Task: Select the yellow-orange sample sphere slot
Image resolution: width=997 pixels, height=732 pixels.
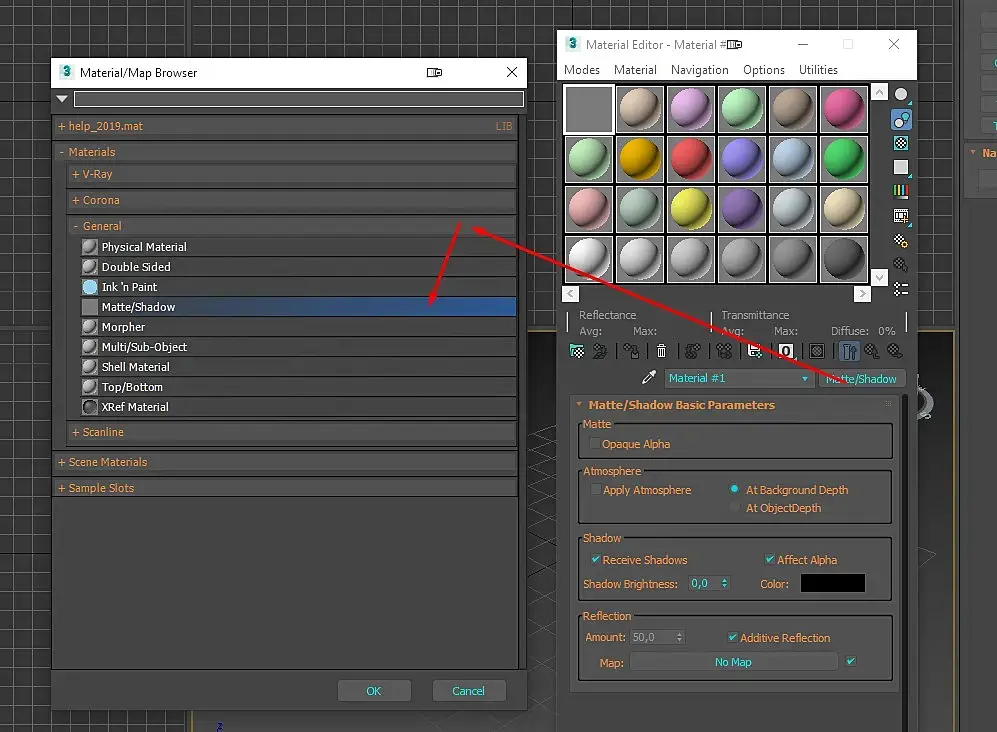Action: [x=640, y=159]
